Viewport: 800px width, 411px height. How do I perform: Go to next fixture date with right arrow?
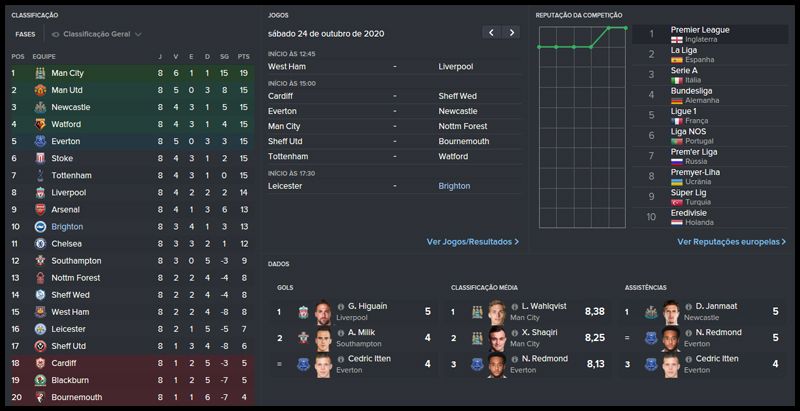tap(512, 33)
